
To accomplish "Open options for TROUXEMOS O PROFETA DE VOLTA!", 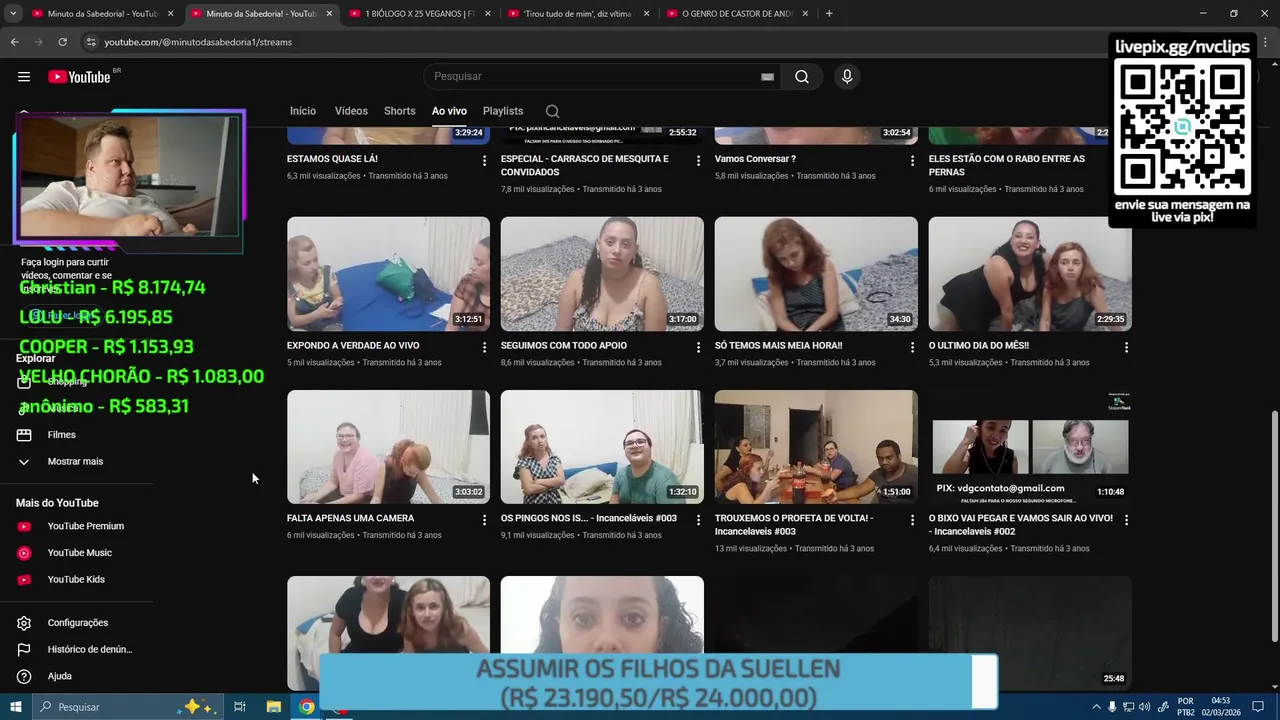I will tap(912, 520).
